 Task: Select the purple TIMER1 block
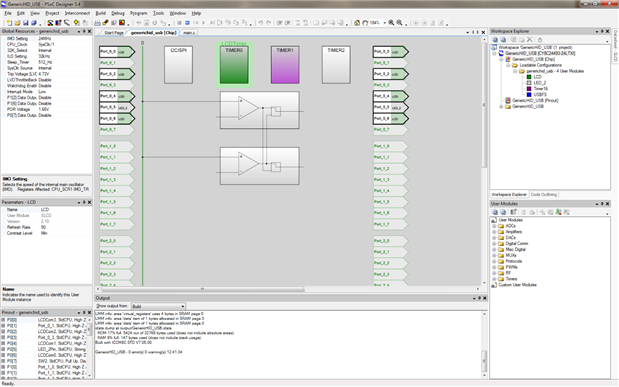[285, 65]
